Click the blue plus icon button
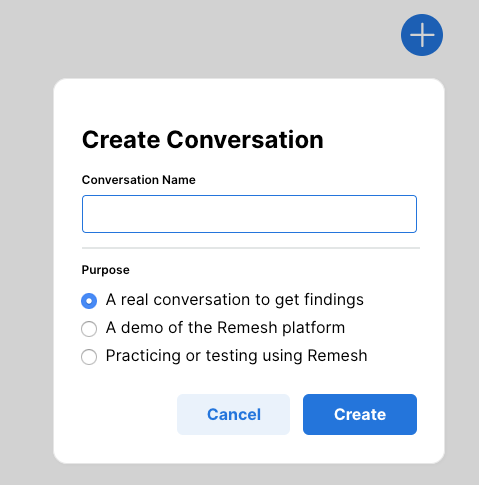479x485 pixels. [422, 35]
